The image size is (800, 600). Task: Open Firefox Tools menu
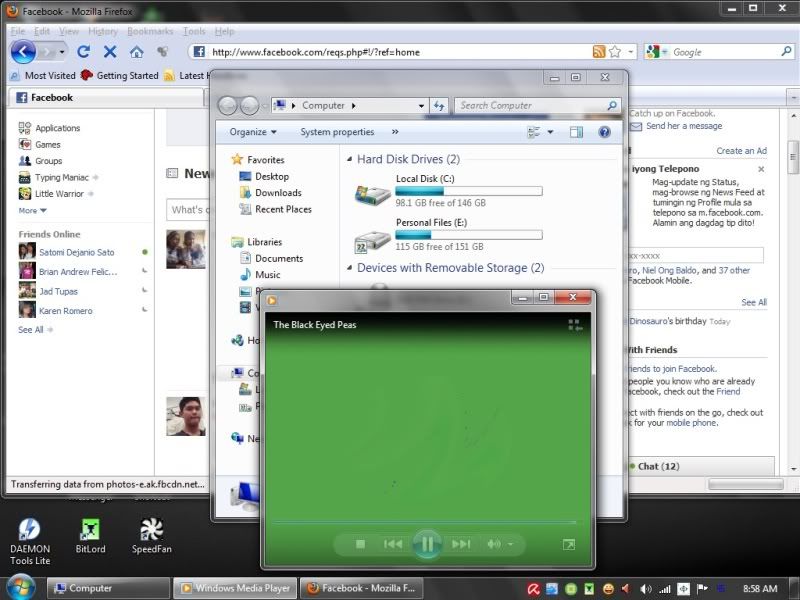[x=194, y=31]
